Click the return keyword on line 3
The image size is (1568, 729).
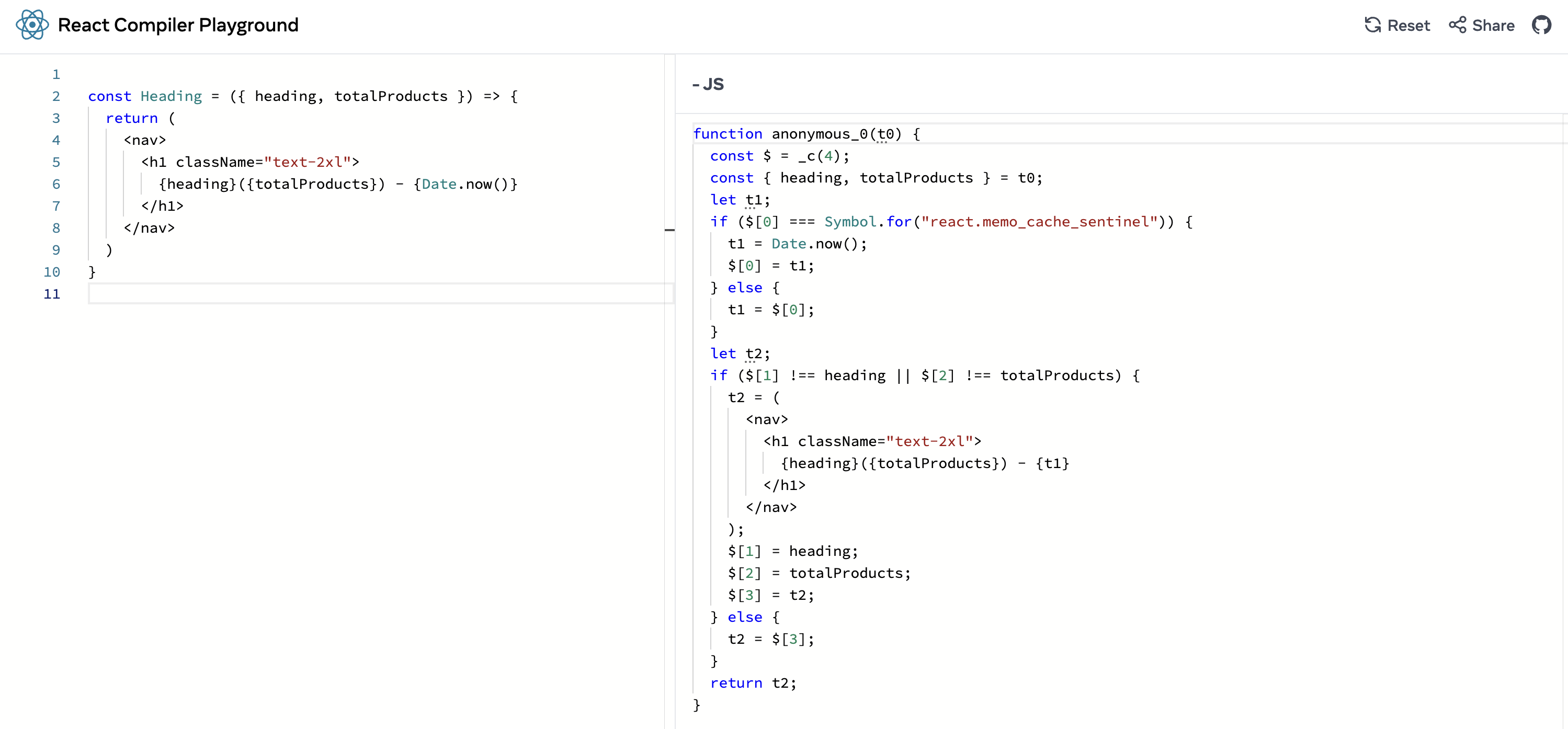[131, 118]
